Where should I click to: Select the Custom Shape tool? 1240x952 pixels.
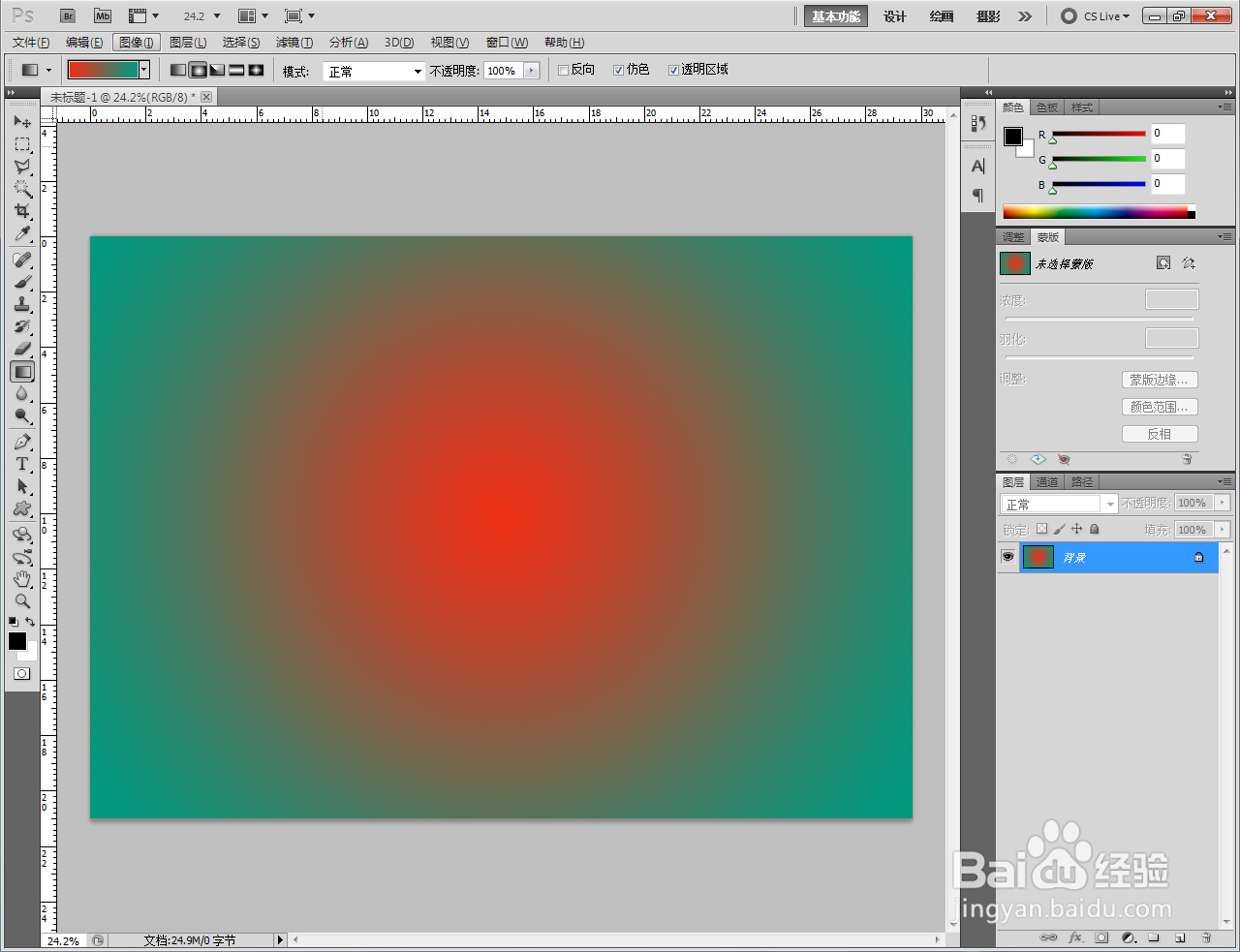pyautogui.click(x=22, y=508)
